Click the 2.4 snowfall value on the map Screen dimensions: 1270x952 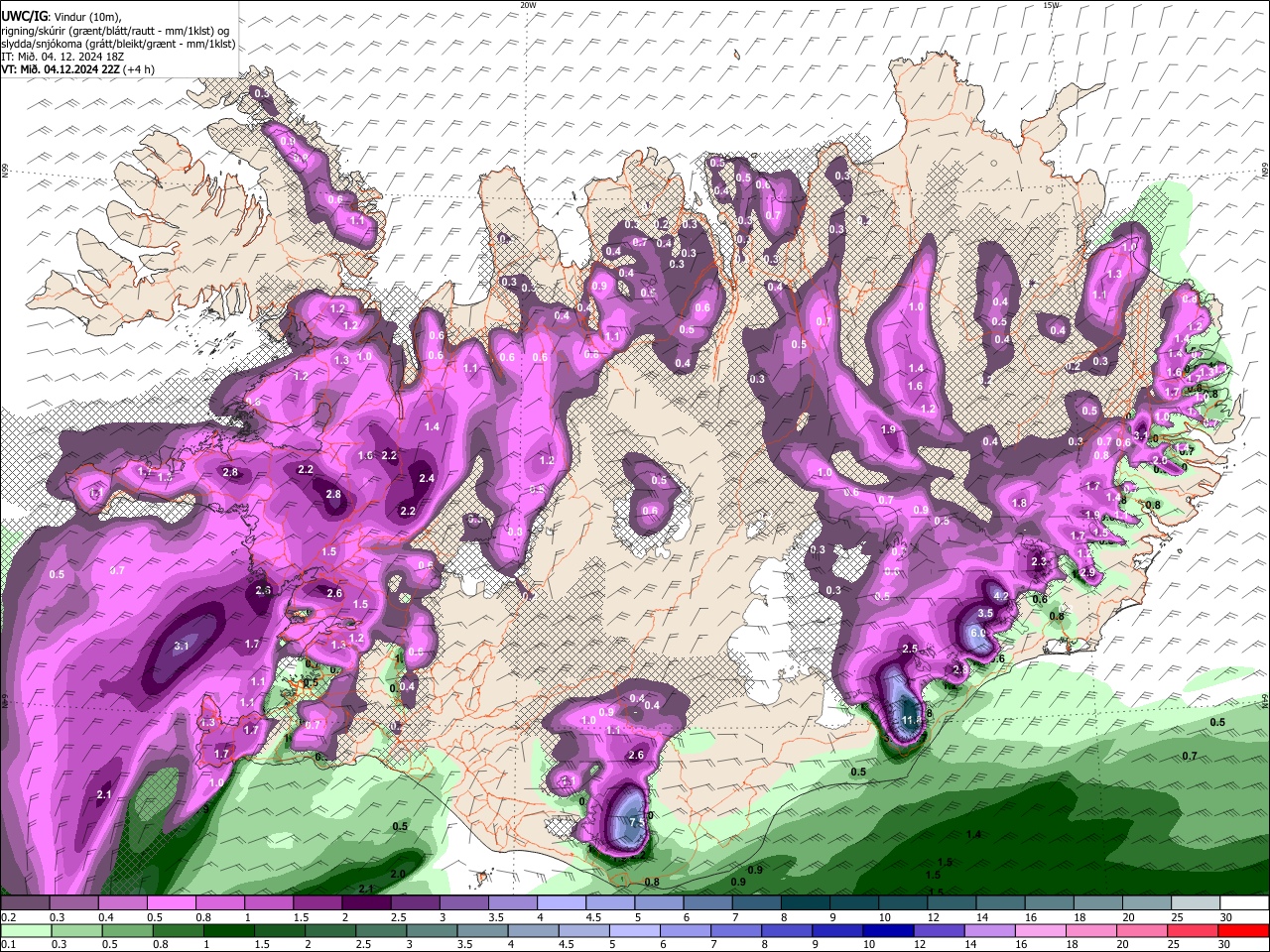coord(427,478)
